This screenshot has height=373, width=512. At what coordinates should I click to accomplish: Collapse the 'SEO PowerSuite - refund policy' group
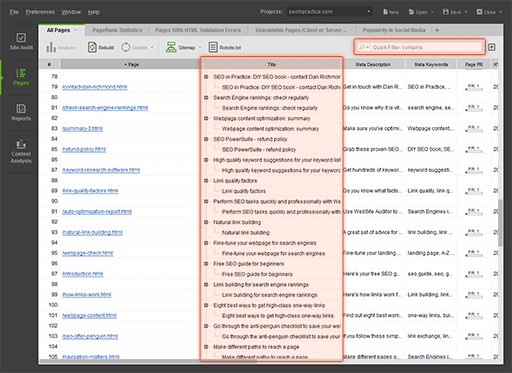206,139
